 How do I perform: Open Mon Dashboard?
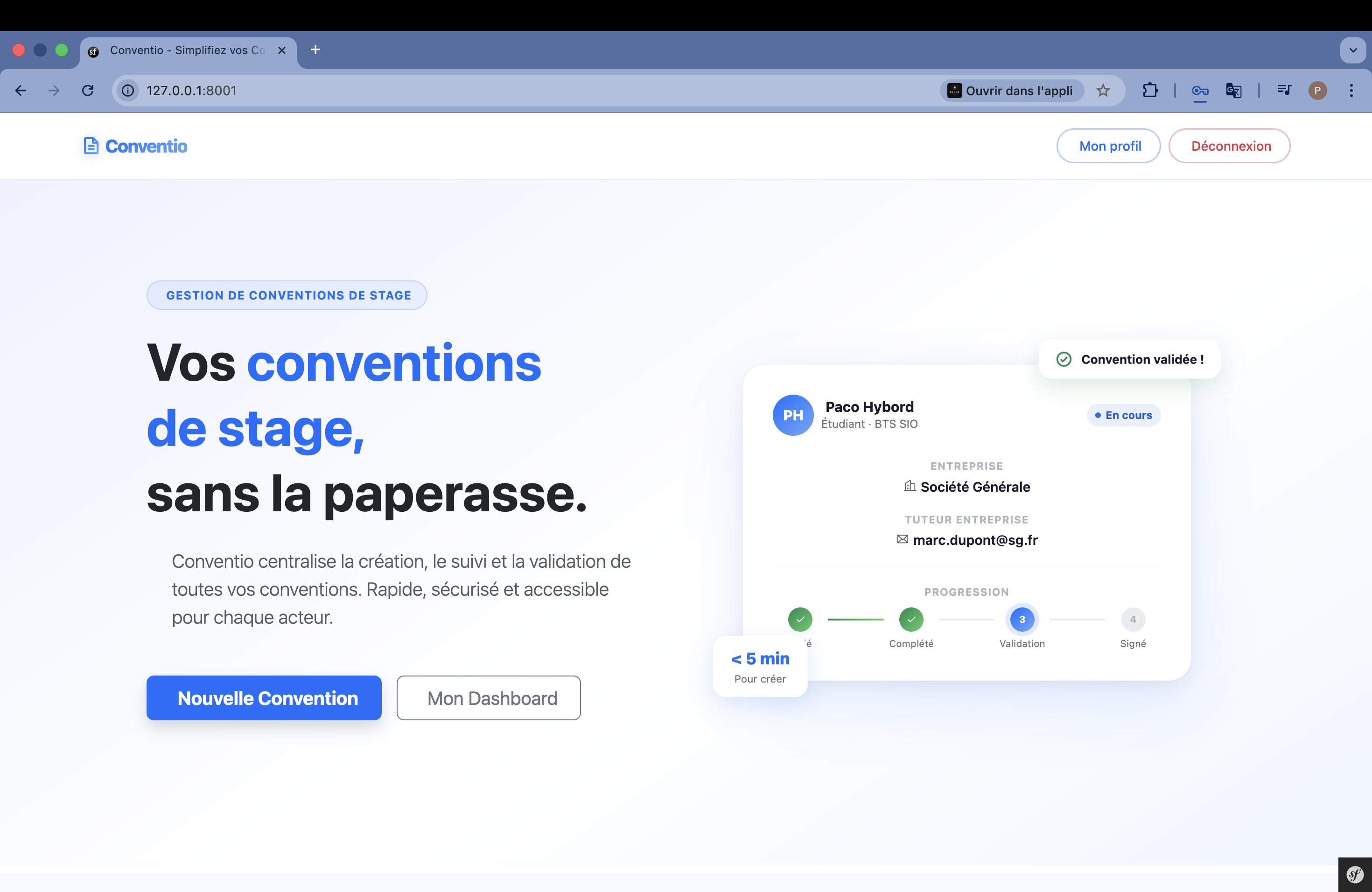(488, 698)
